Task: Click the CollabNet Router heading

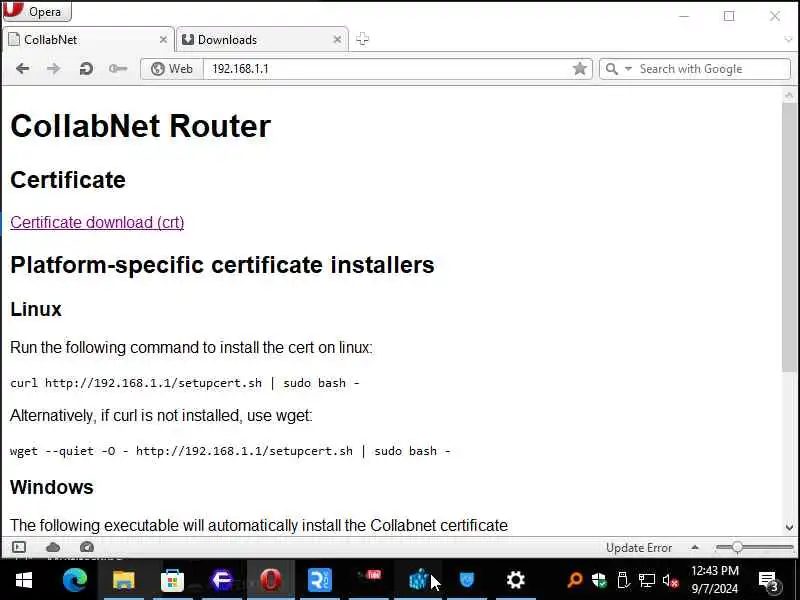Action: (140, 126)
